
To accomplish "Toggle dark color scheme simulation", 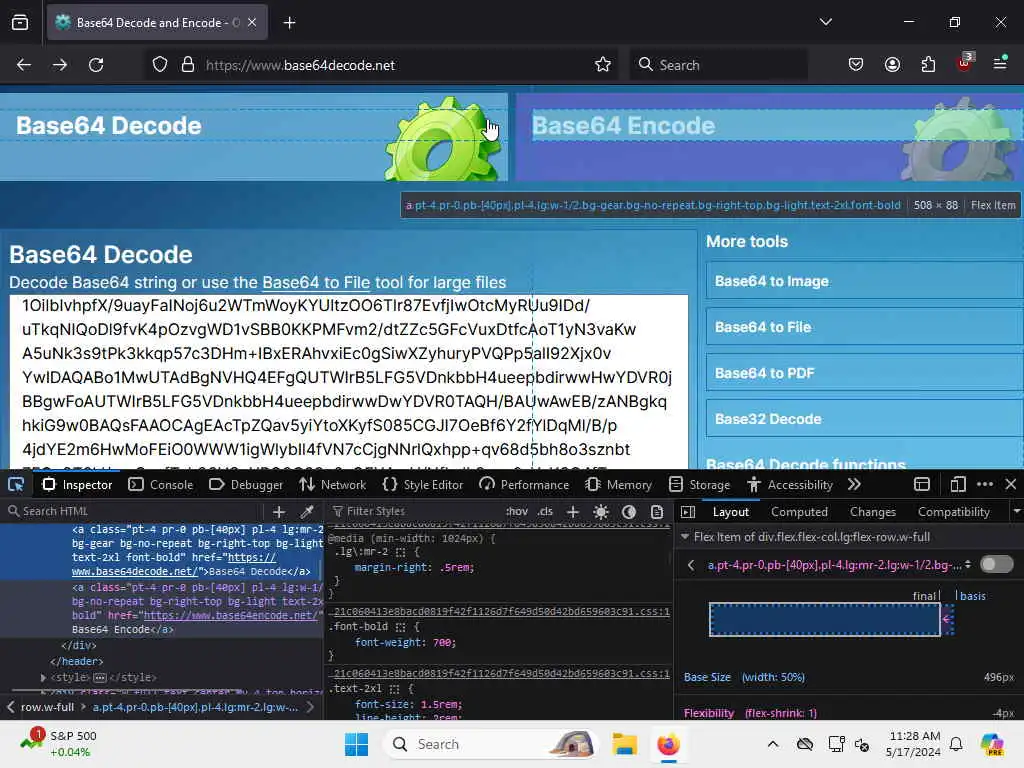I will 629,511.
